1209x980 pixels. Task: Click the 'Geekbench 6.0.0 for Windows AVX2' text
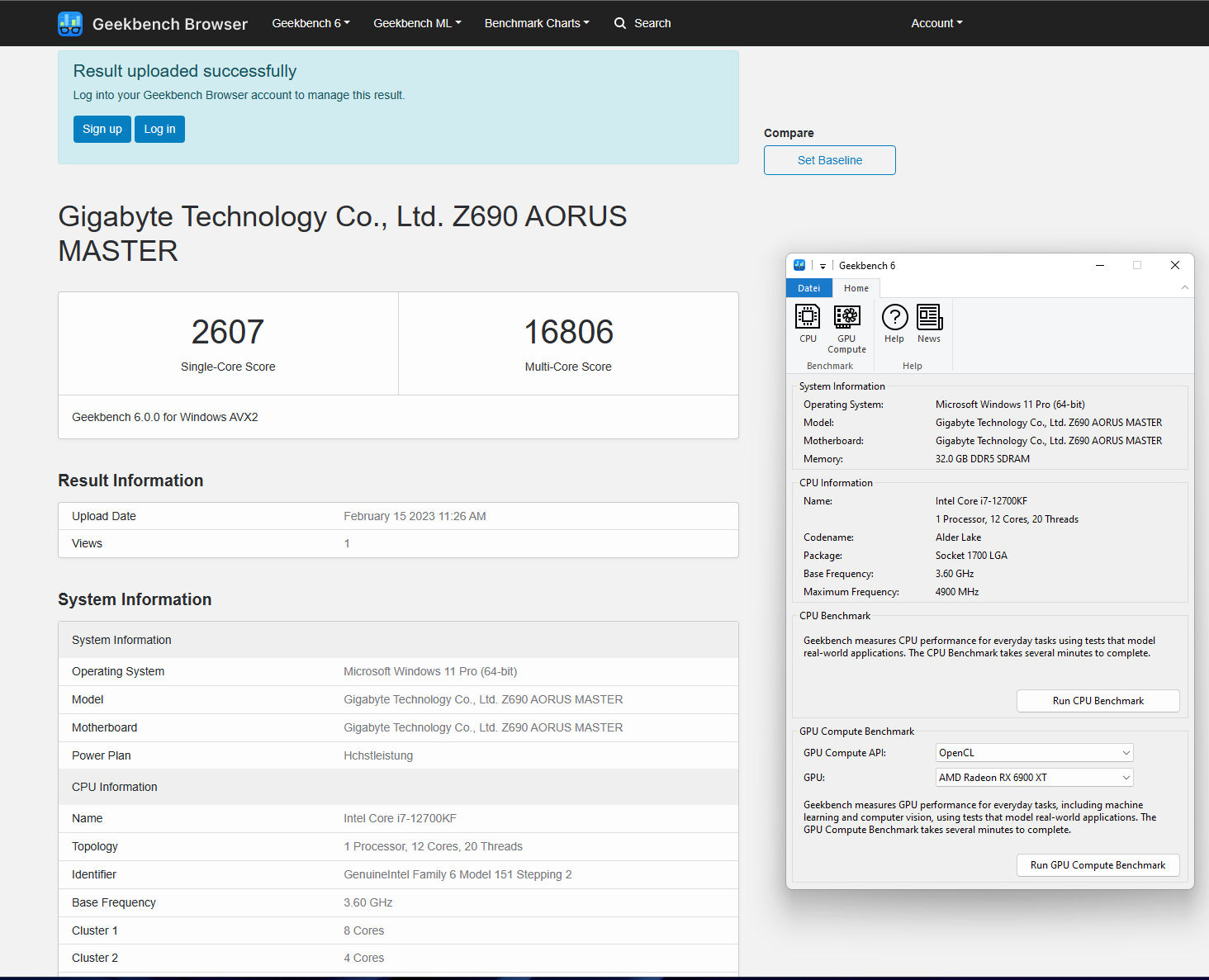click(165, 417)
